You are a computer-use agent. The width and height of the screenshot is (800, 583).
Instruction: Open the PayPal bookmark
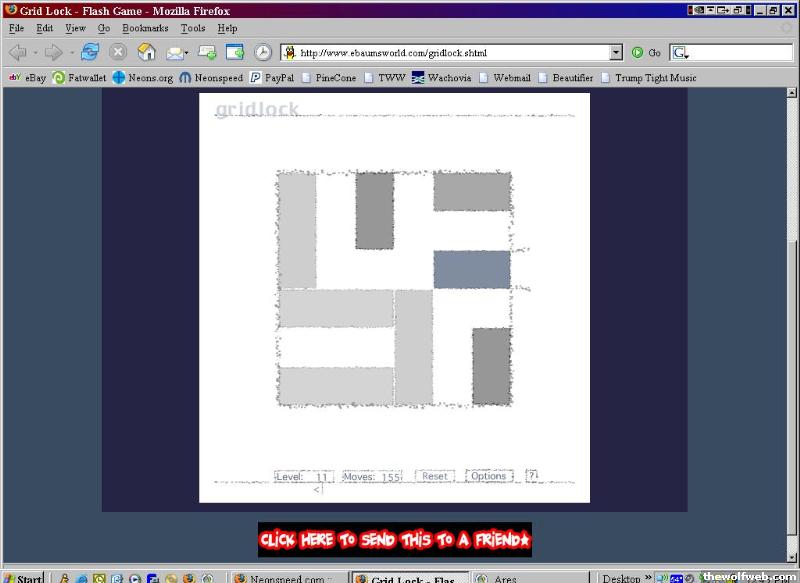pyautogui.click(x=271, y=77)
